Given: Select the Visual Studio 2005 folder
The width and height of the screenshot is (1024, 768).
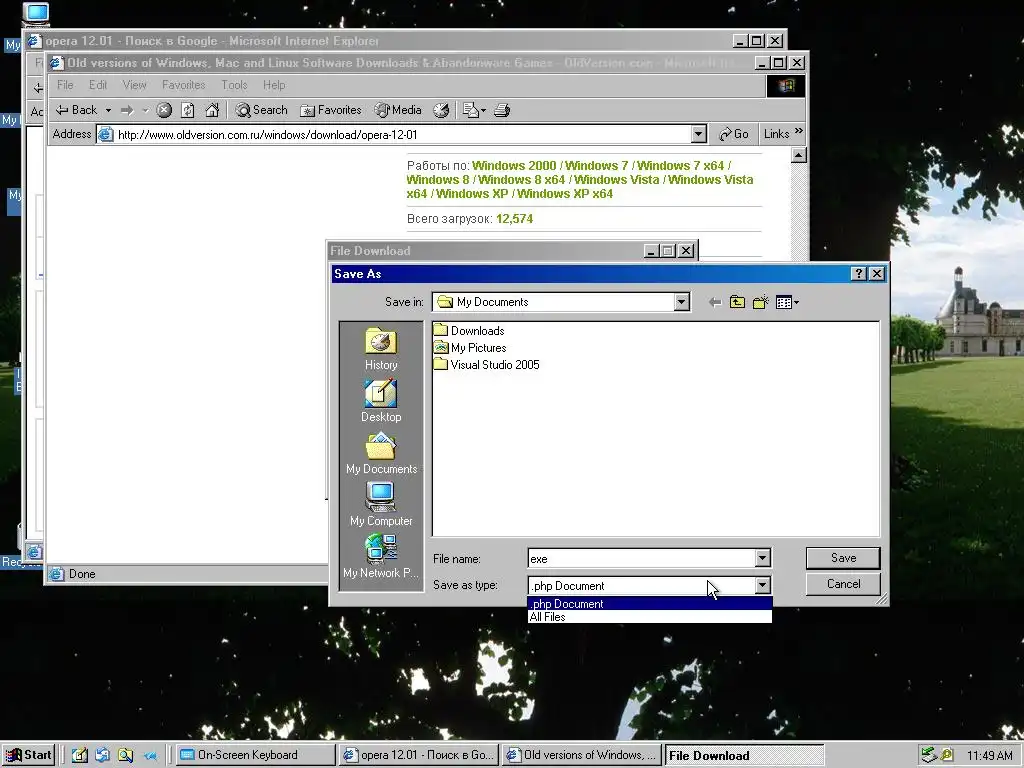Looking at the screenshot, I should [487, 364].
